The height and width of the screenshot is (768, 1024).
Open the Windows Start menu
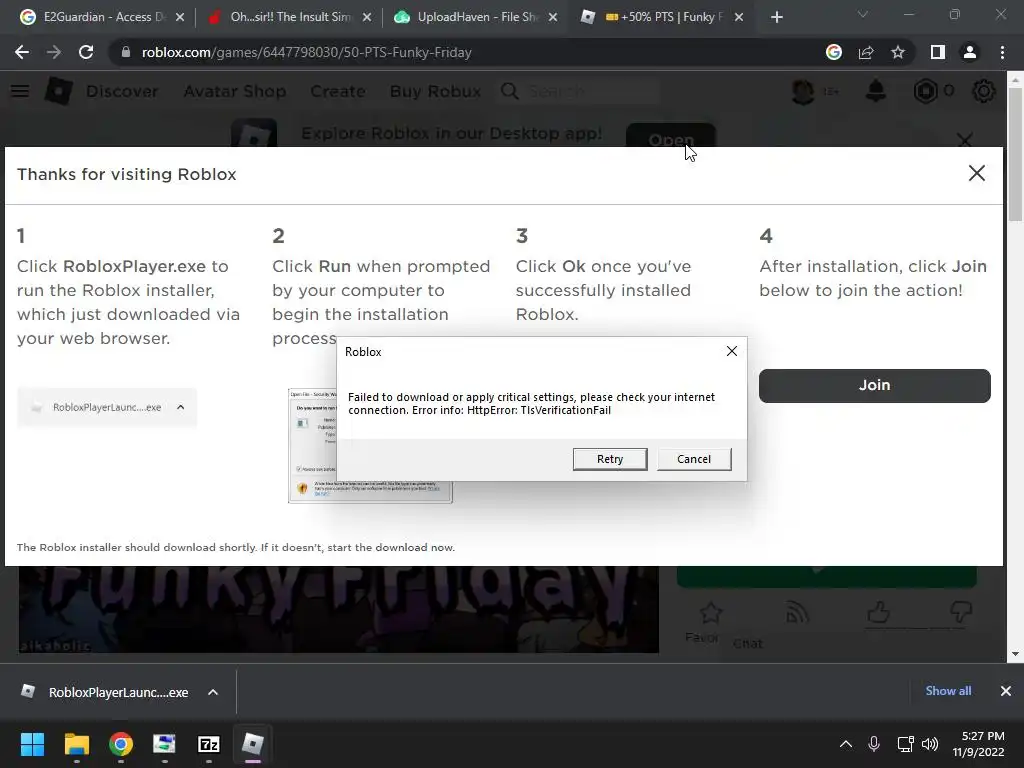click(x=32, y=744)
